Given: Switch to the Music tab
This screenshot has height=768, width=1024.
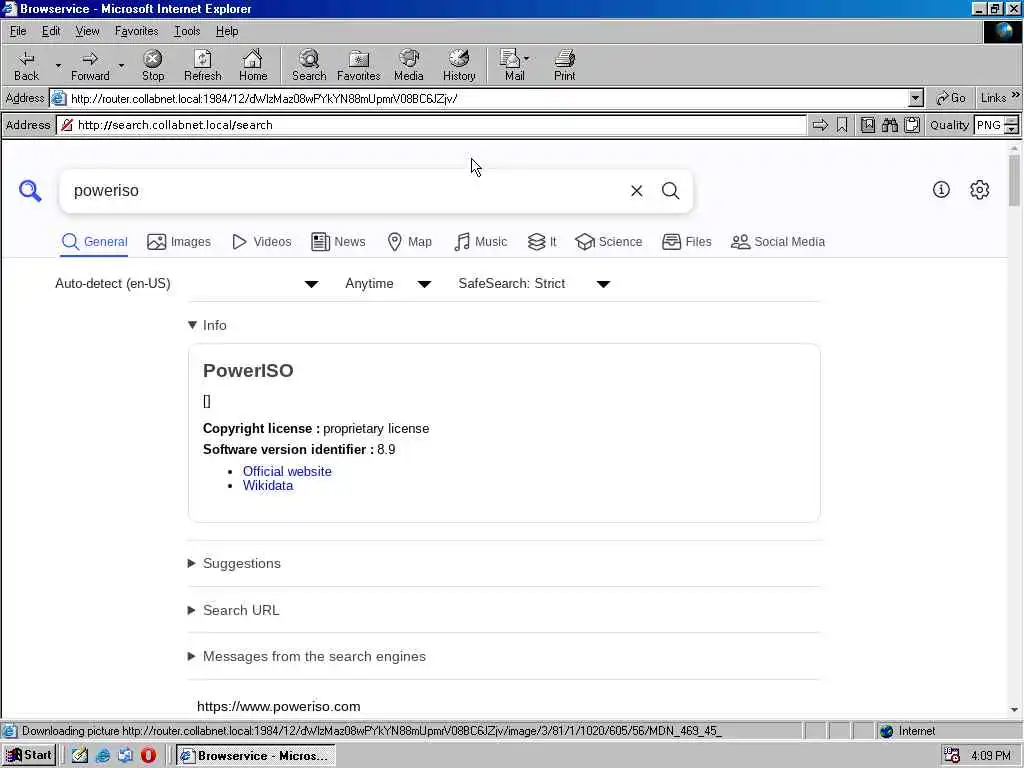Looking at the screenshot, I should click(481, 242).
